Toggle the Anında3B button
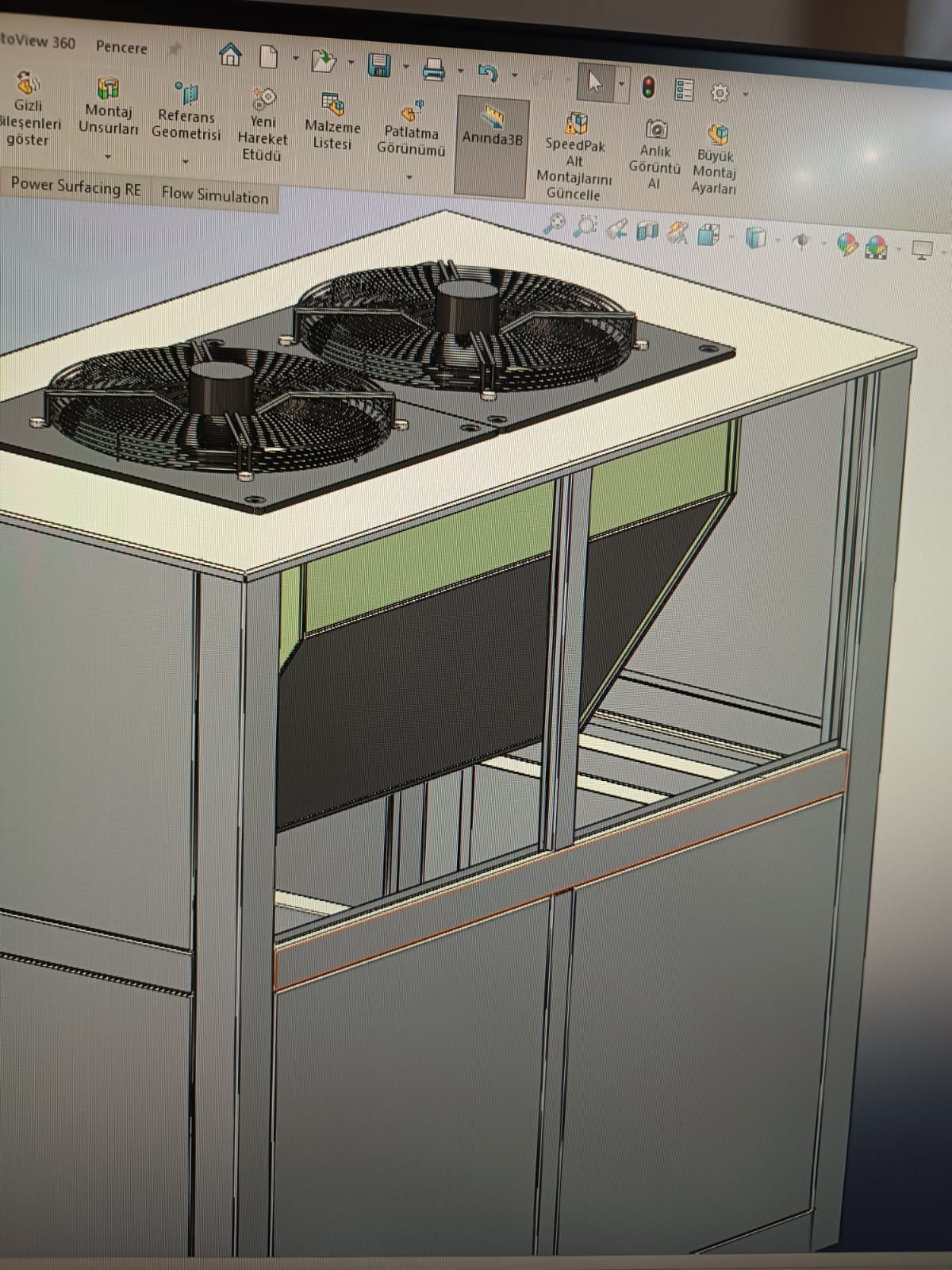The image size is (952, 1270). click(x=492, y=148)
